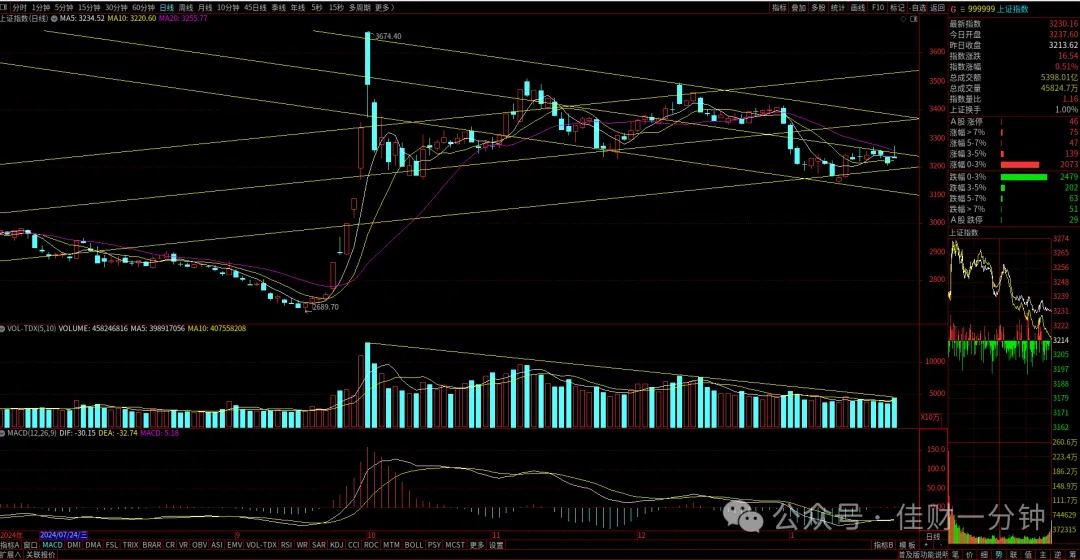Select the BOLL indicator tab

coord(414,545)
